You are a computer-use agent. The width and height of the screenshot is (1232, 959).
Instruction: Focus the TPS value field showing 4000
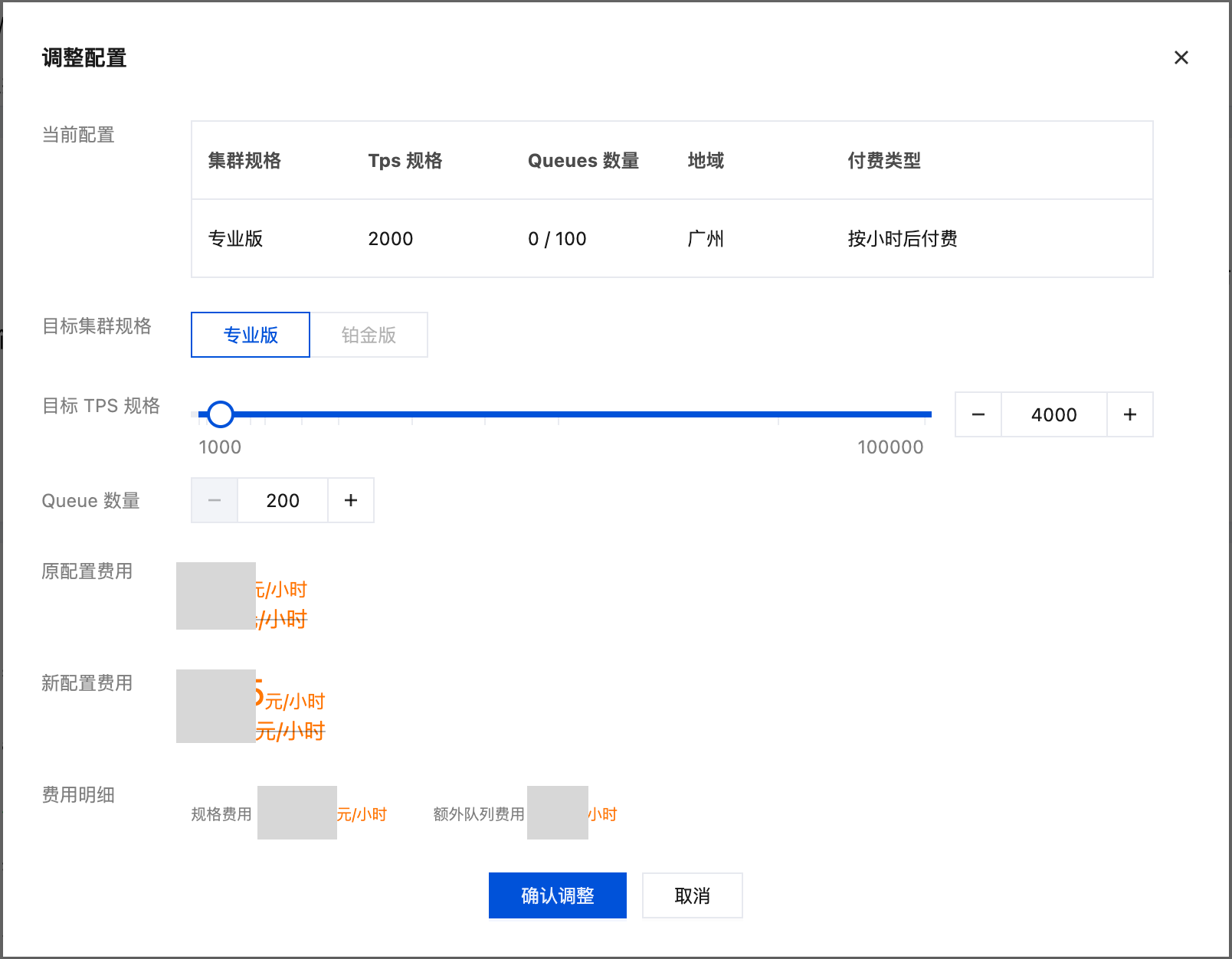[x=1053, y=414]
